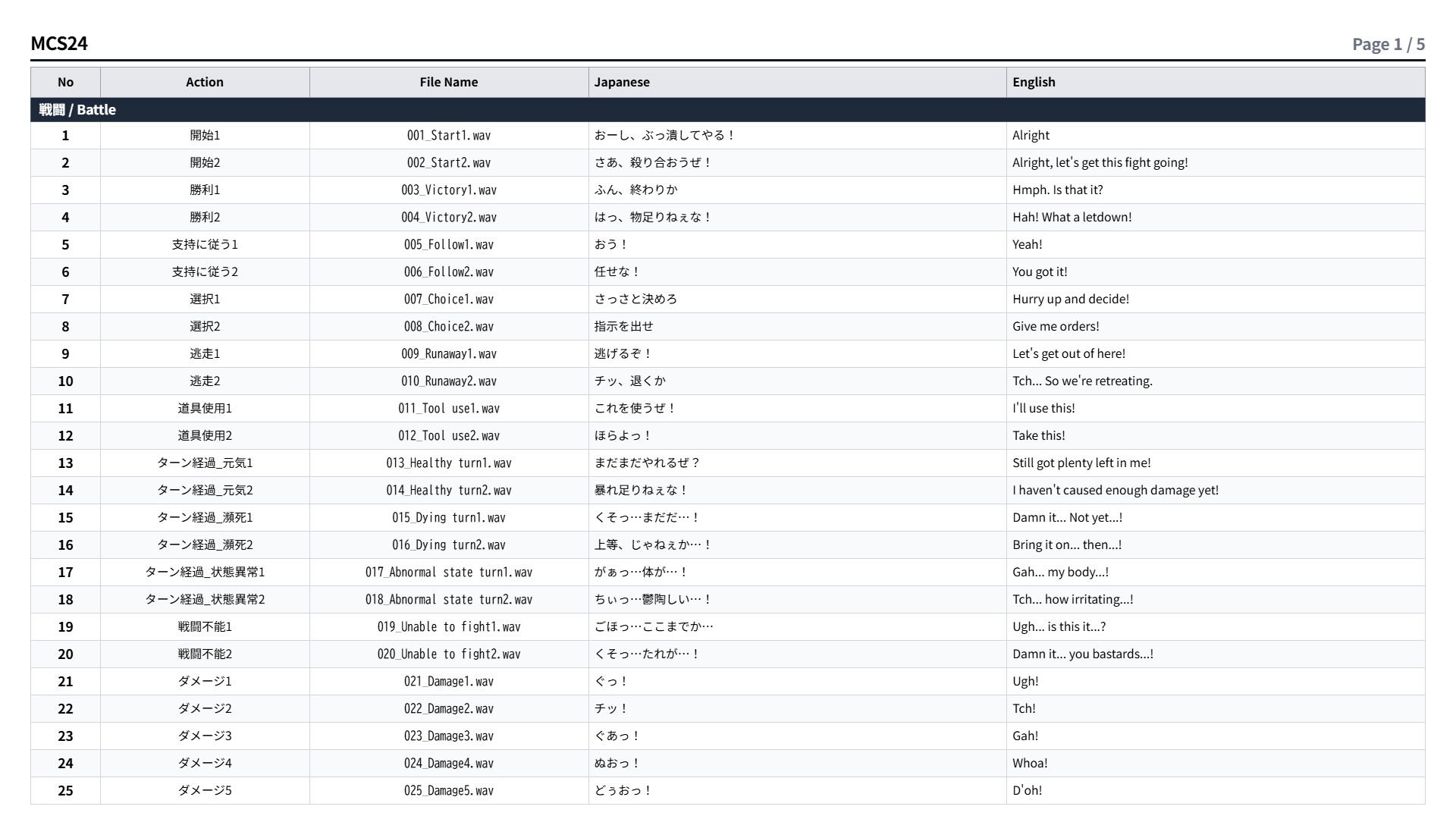Select the action cell 戦闘不能1
Viewport: 1456px width, 819px height.
click(x=205, y=627)
